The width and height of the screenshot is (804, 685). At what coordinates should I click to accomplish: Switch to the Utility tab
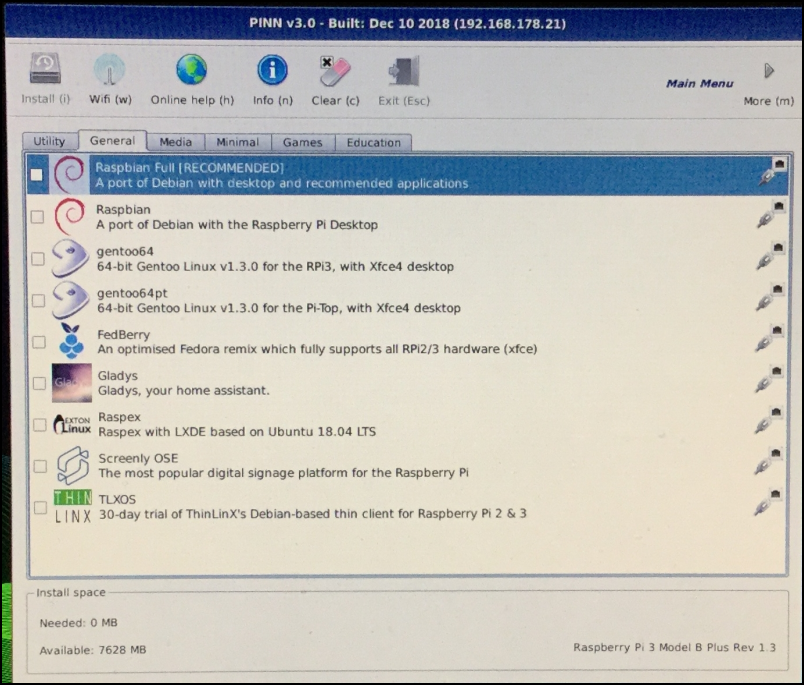pyautogui.click(x=50, y=142)
